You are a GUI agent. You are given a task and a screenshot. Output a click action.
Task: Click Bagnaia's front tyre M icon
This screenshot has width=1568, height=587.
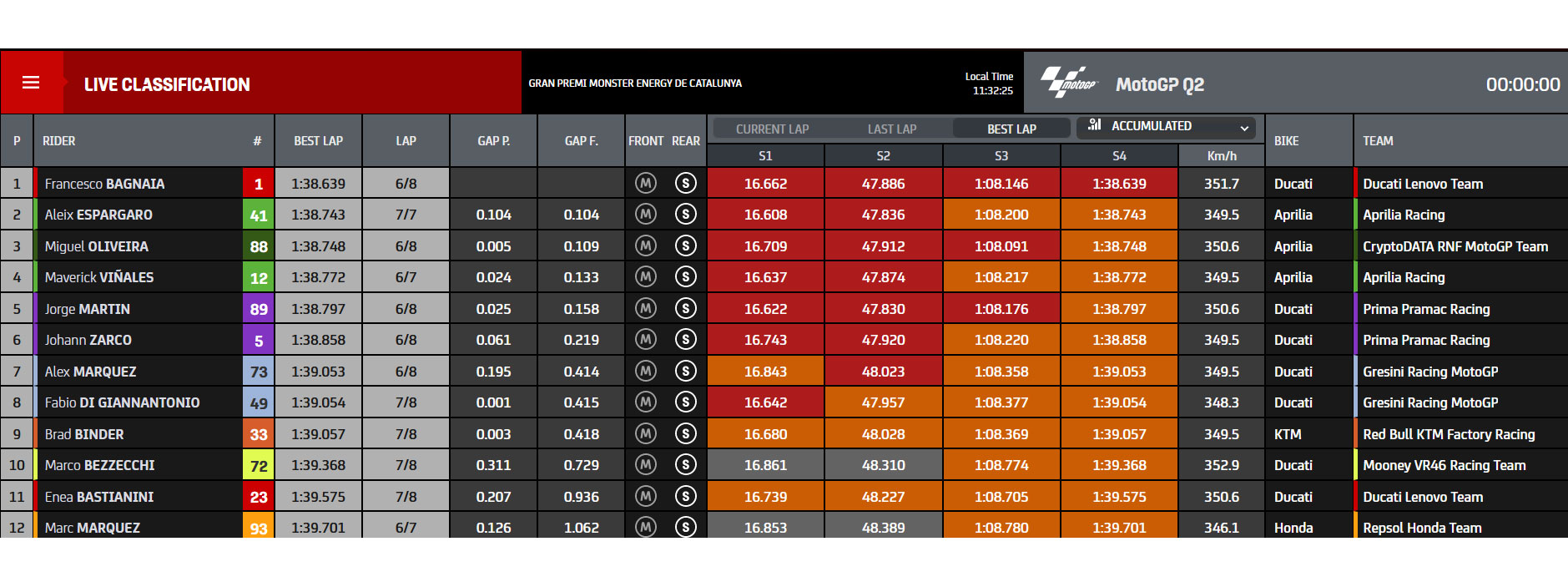pyautogui.click(x=646, y=183)
